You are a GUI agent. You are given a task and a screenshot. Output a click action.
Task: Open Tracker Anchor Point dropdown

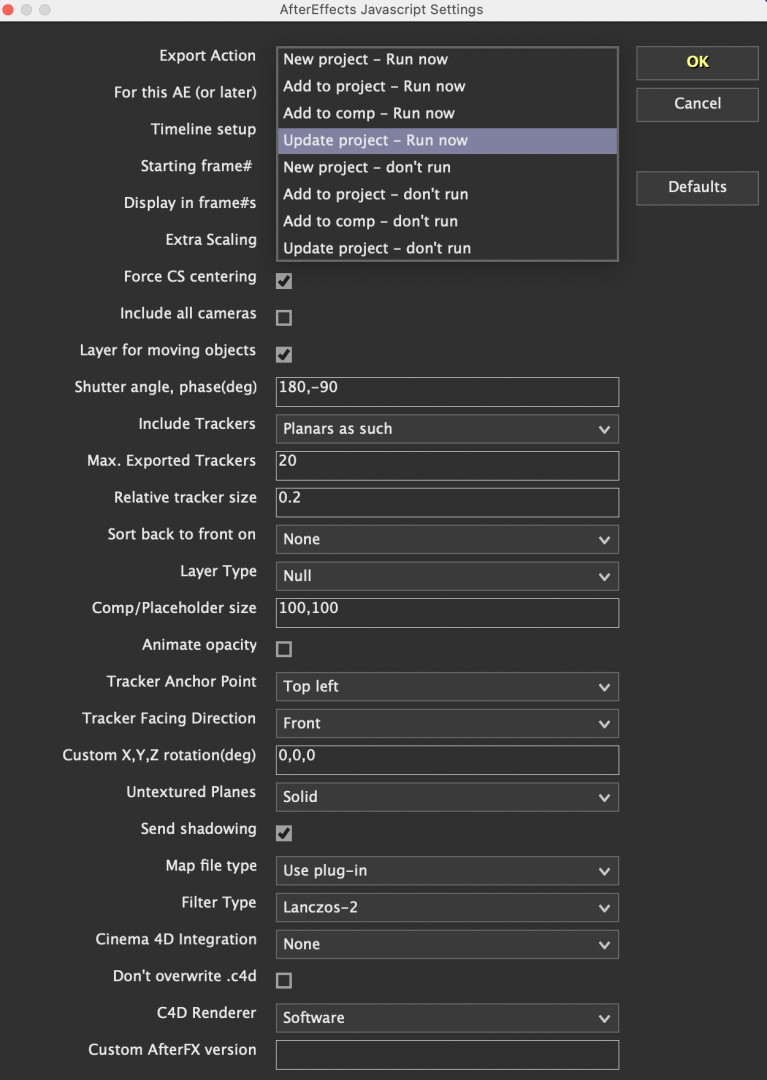(447, 687)
